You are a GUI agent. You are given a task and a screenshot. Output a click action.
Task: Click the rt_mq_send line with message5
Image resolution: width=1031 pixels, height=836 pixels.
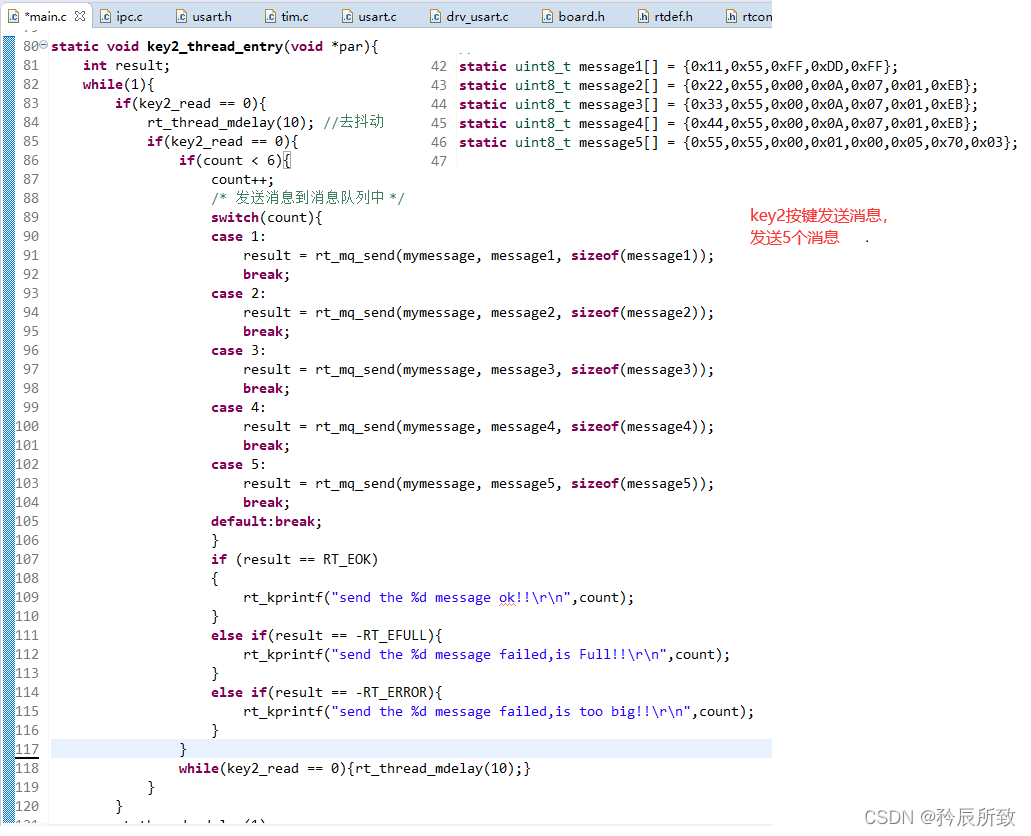478,483
